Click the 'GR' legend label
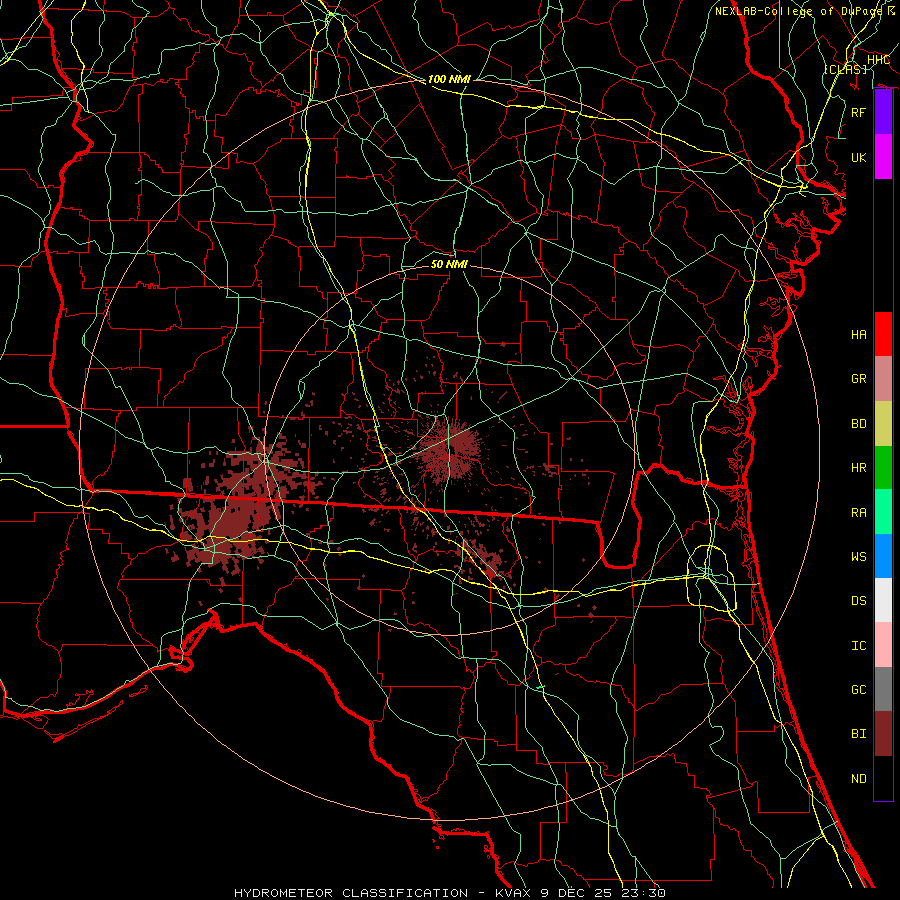900x900 pixels. pyautogui.click(x=859, y=379)
